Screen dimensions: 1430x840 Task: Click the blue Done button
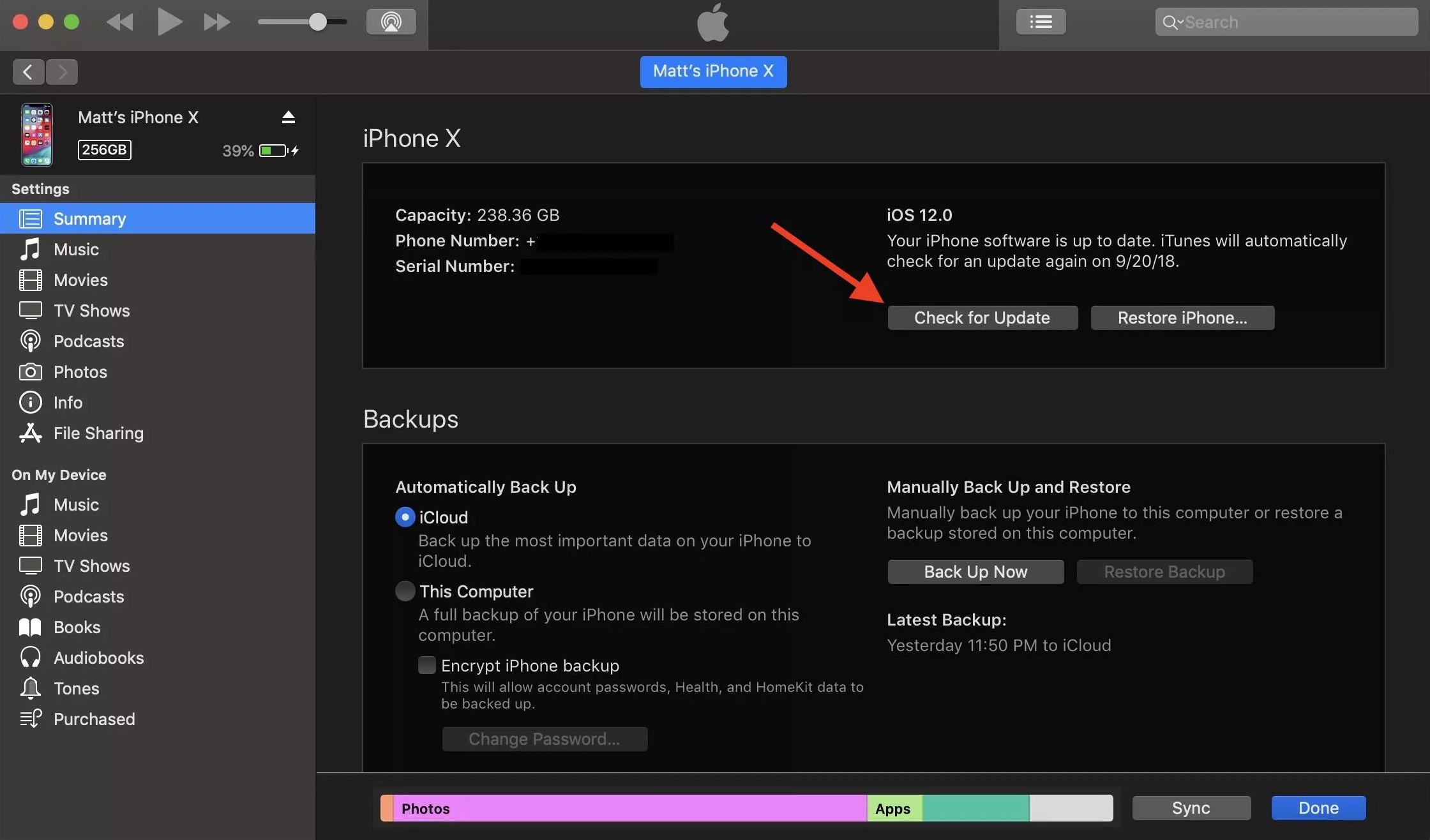1318,808
